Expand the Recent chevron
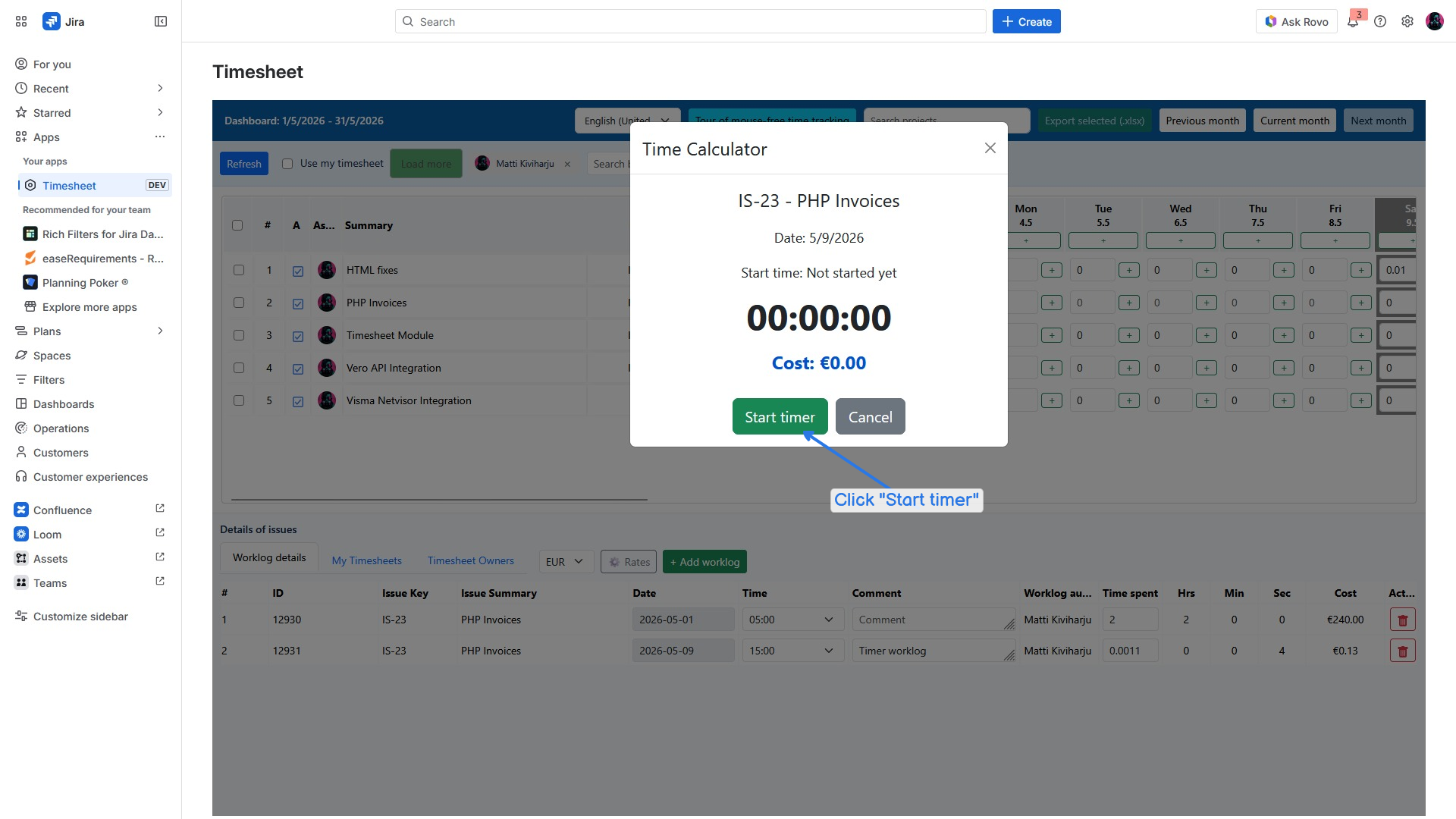Viewport: 1456px width, 819px height. tap(160, 89)
